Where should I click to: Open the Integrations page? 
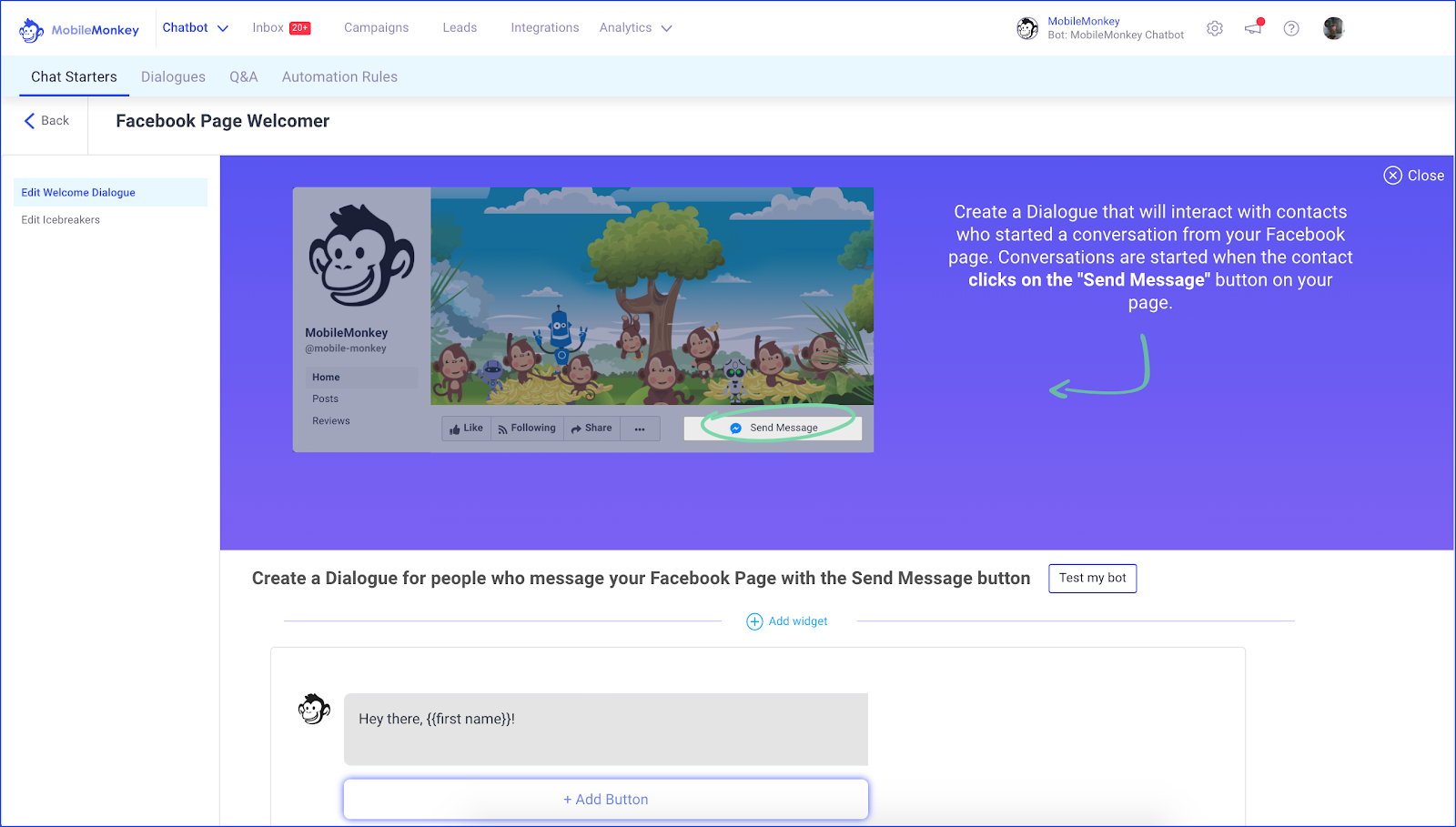click(x=545, y=28)
